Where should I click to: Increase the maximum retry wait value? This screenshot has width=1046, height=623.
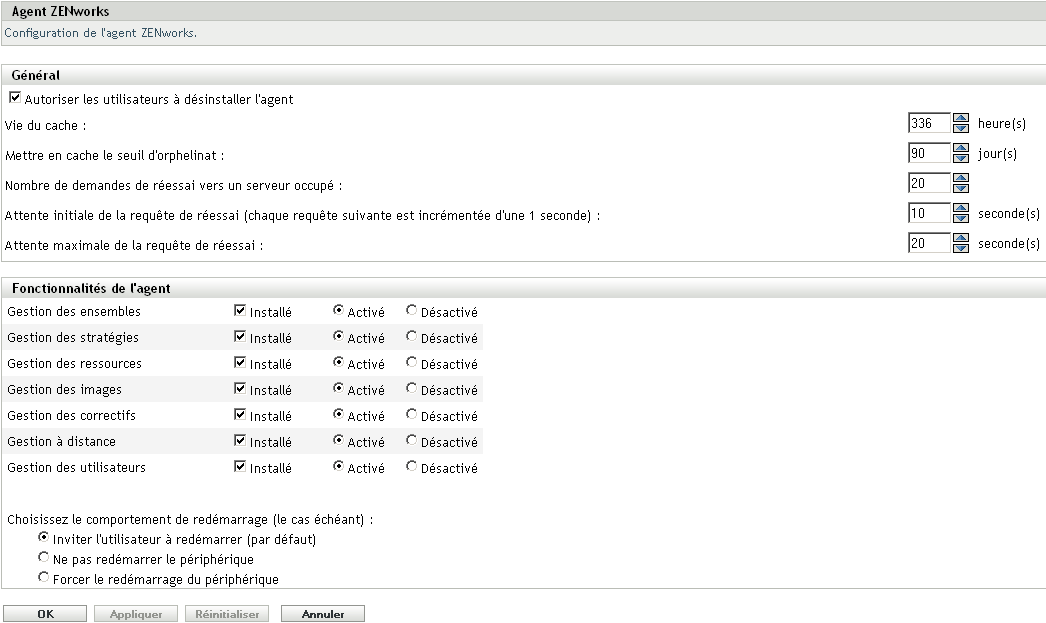coord(960,239)
